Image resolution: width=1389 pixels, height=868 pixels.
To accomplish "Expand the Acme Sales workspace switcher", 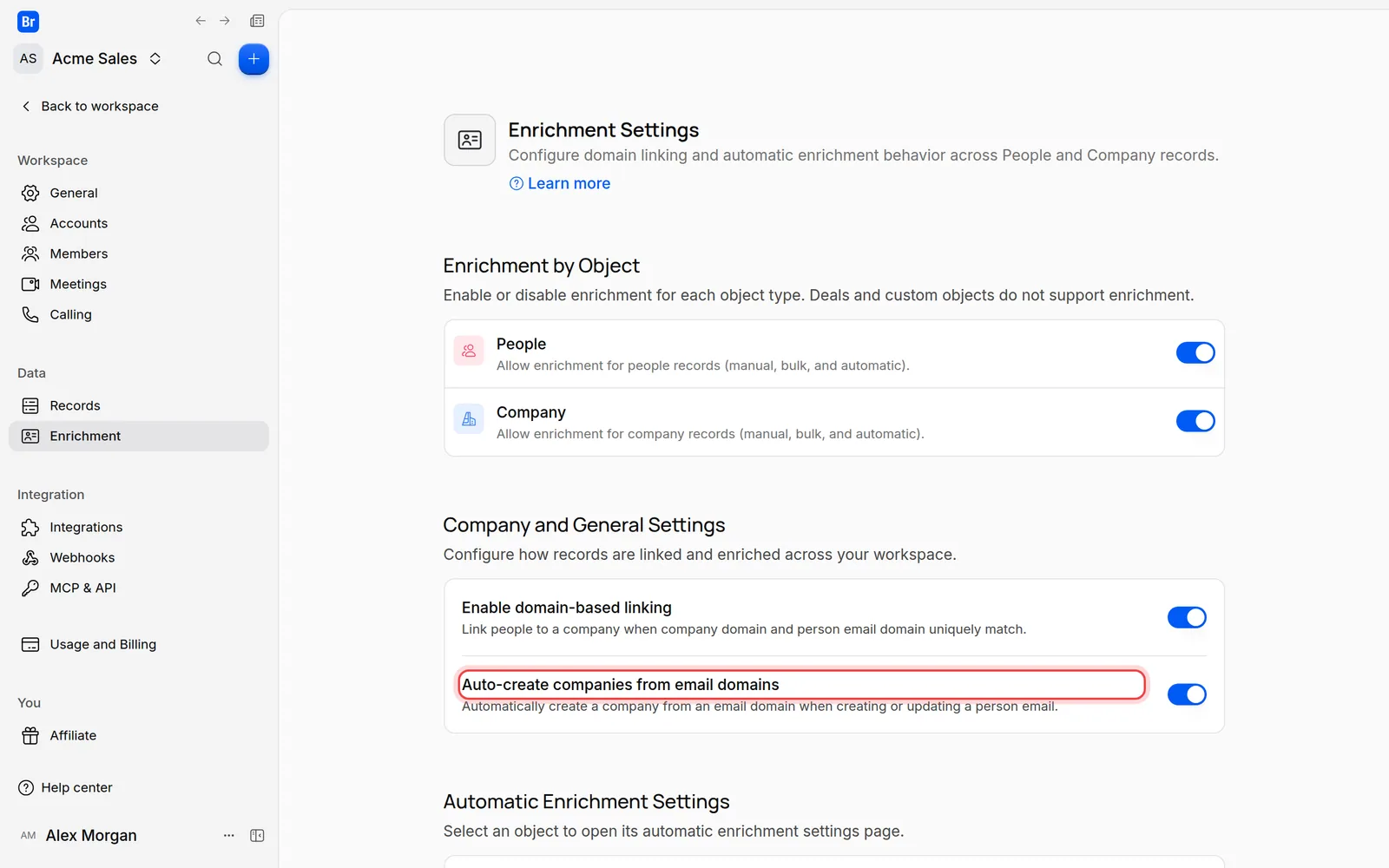I will [x=155, y=58].
